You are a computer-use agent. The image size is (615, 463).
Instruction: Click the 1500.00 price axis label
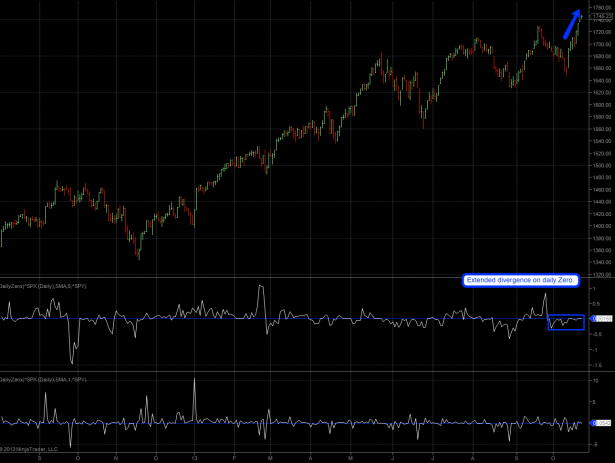(x=602, y=166)
